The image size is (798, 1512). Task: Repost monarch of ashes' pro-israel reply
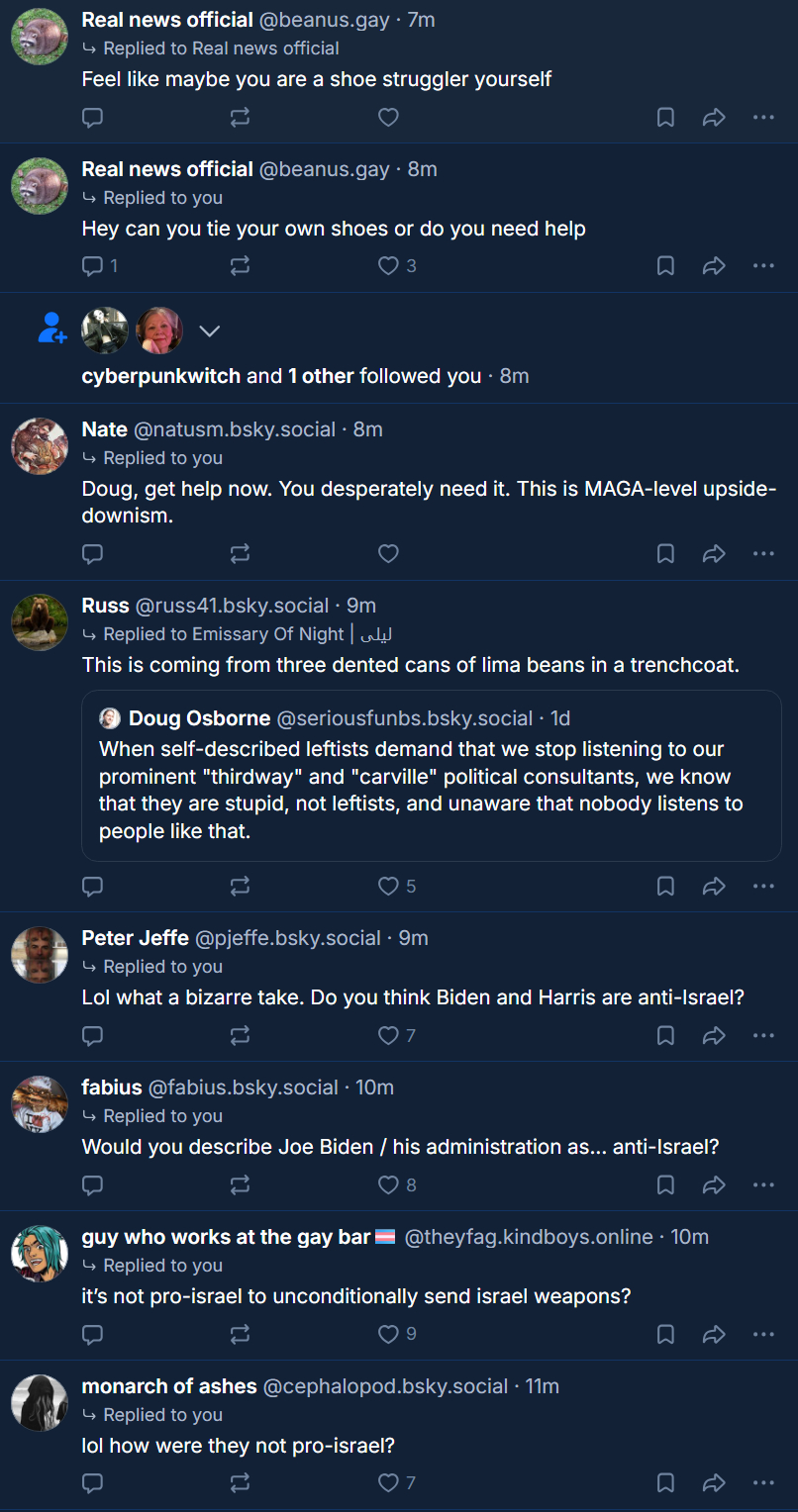(240, 1482)
